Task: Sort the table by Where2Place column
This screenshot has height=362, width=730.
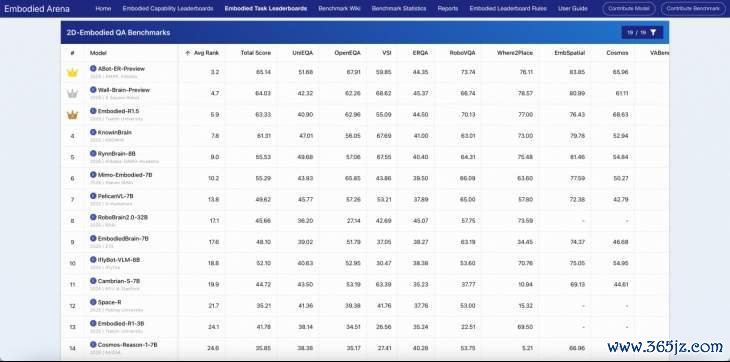Action: pyautogui.click(x=515, y=53)
